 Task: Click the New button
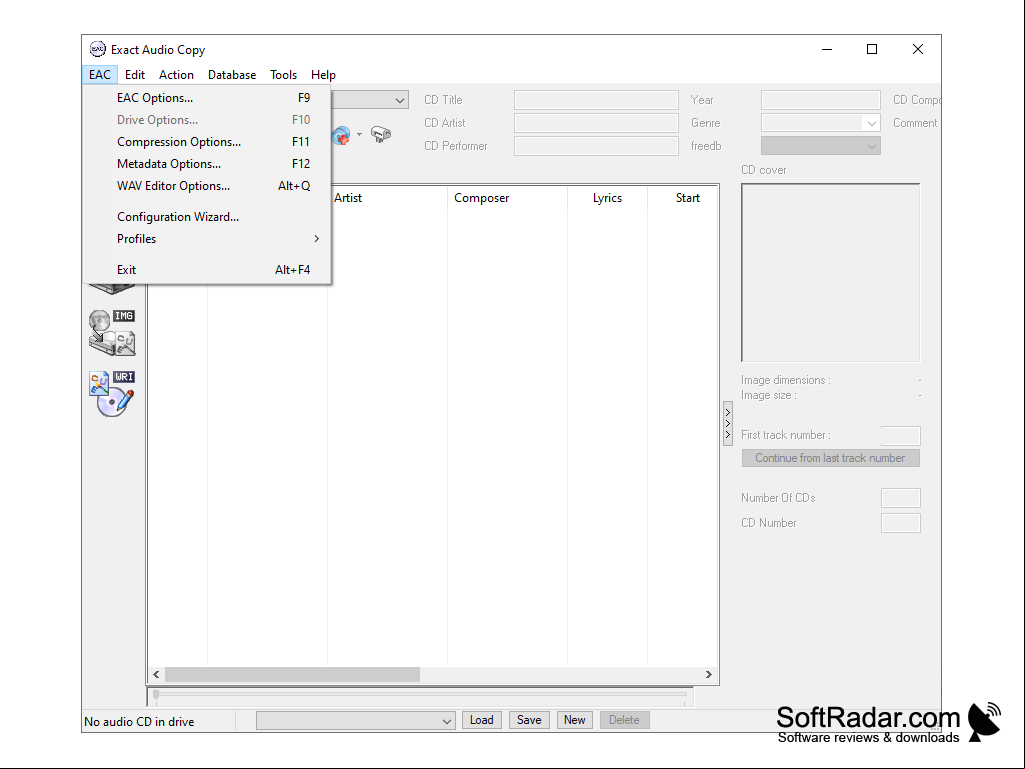coord(575,720)
